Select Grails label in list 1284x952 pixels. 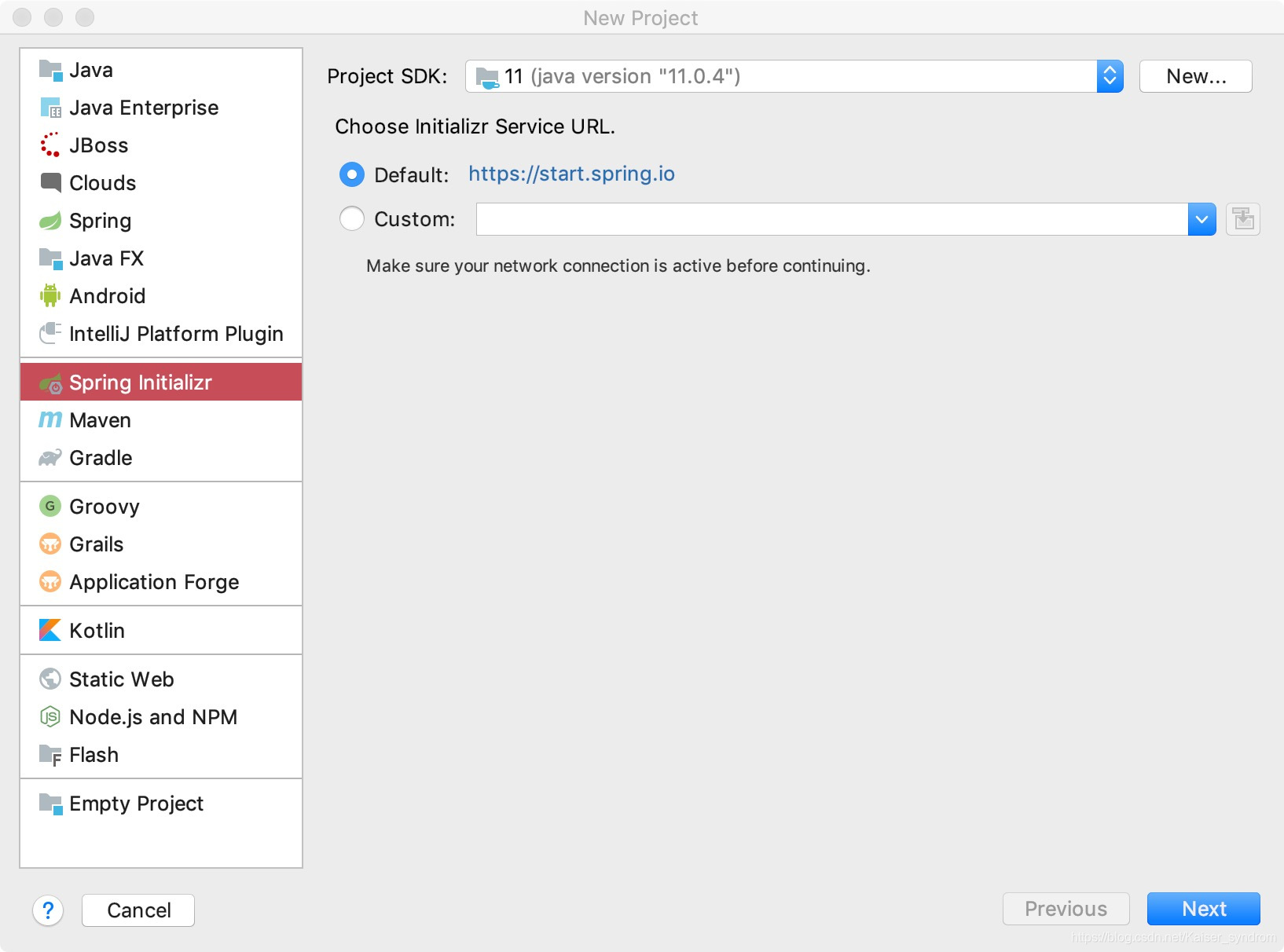coord(97,544)
